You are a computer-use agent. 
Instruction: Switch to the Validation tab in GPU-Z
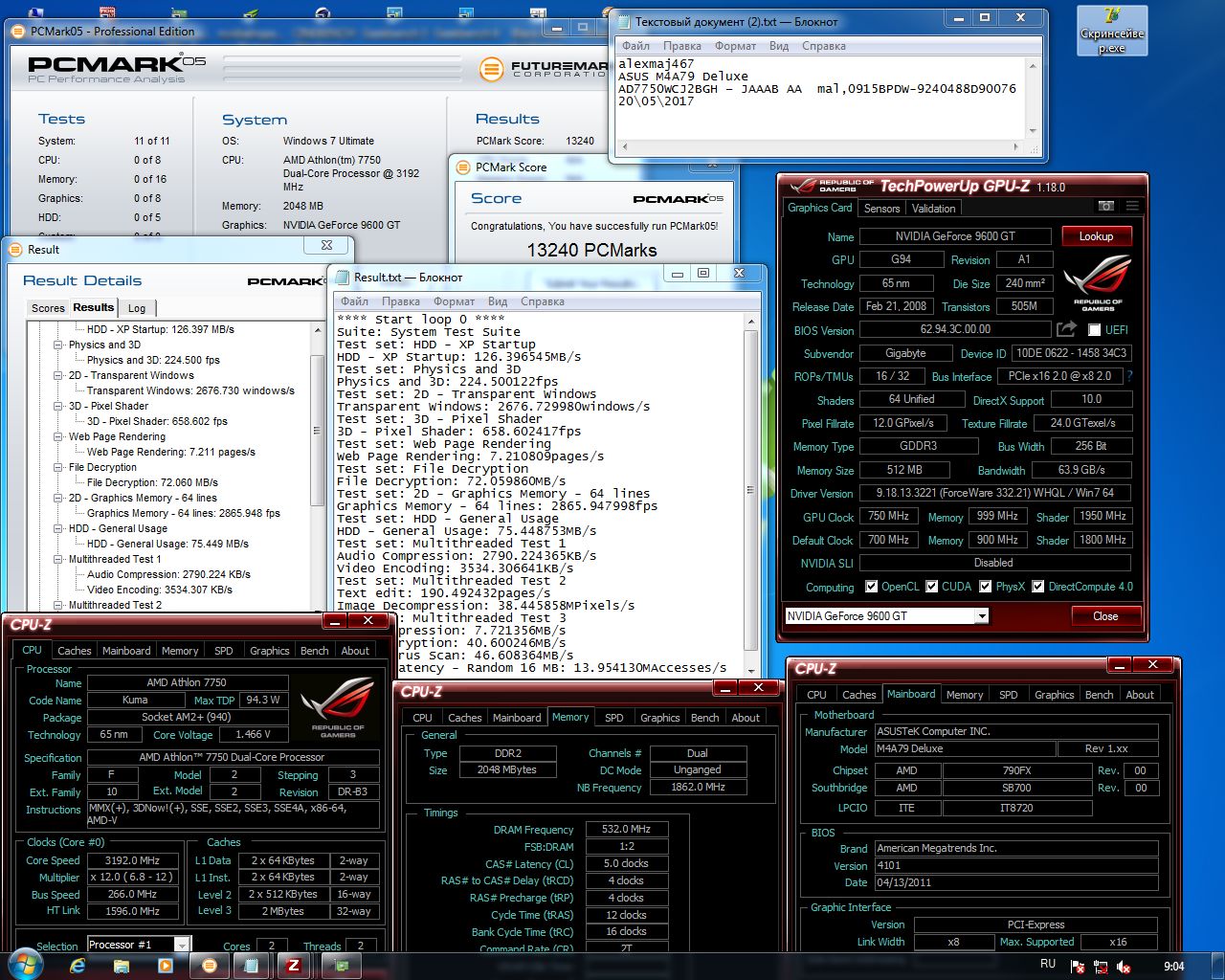pyautogui.click(x=933, y=209)
